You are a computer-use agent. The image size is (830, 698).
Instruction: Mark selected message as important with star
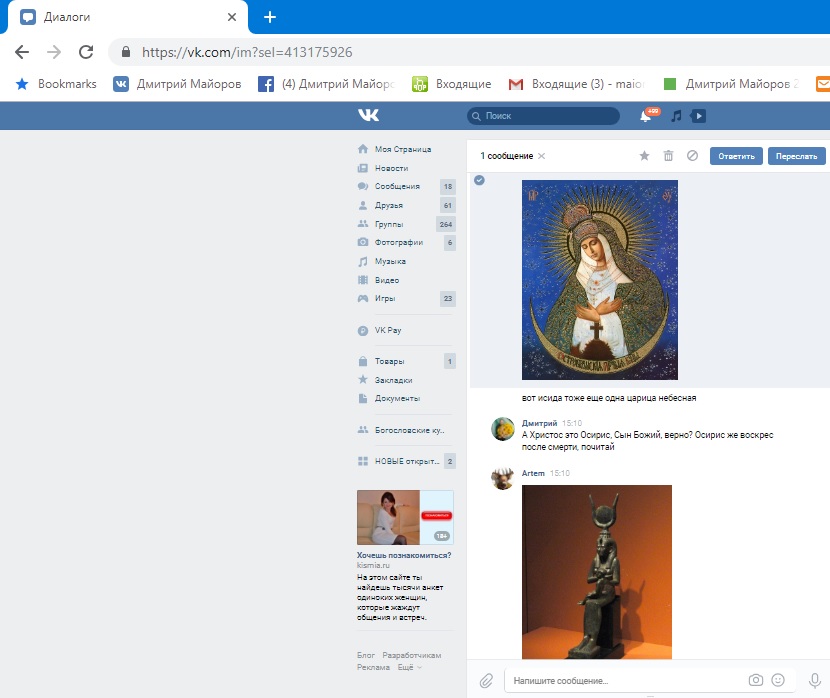click(644, 156)
